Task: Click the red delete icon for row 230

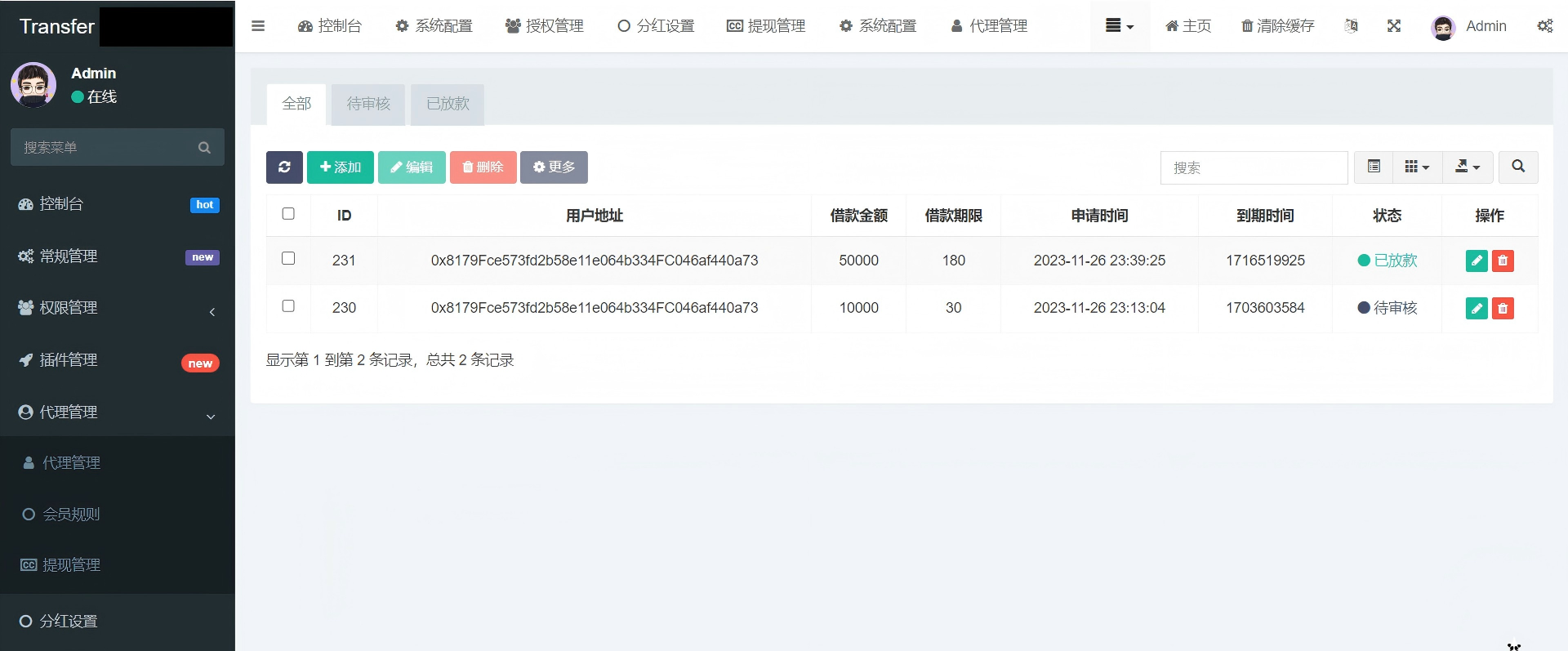Action: [x=1503, y=308]
